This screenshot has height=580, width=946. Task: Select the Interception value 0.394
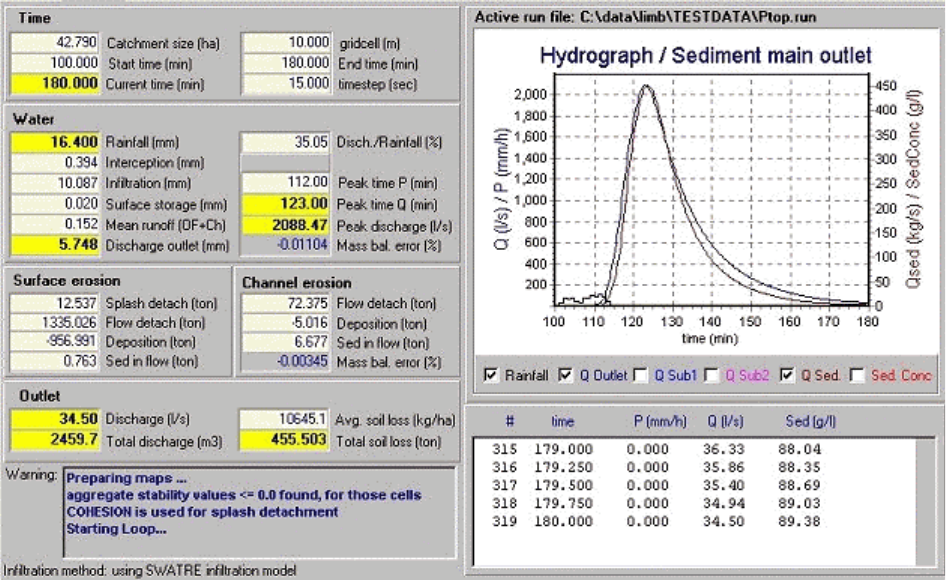[x=55, y=163]
